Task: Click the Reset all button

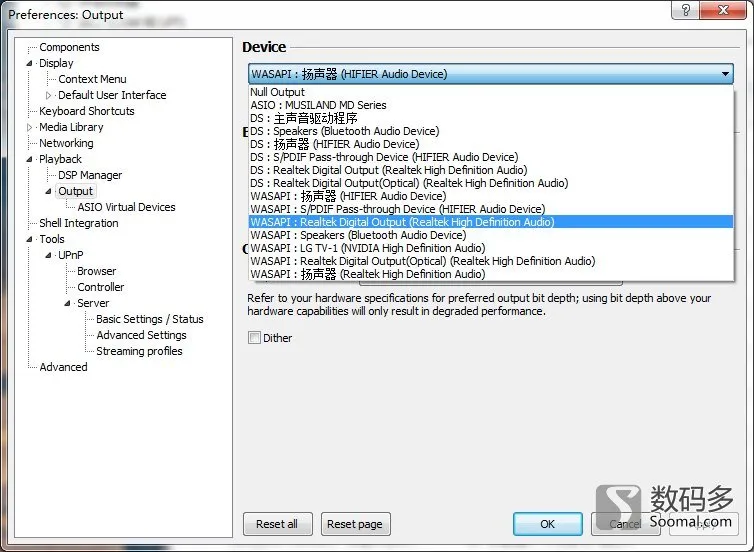Action: [x=277, y=524]
